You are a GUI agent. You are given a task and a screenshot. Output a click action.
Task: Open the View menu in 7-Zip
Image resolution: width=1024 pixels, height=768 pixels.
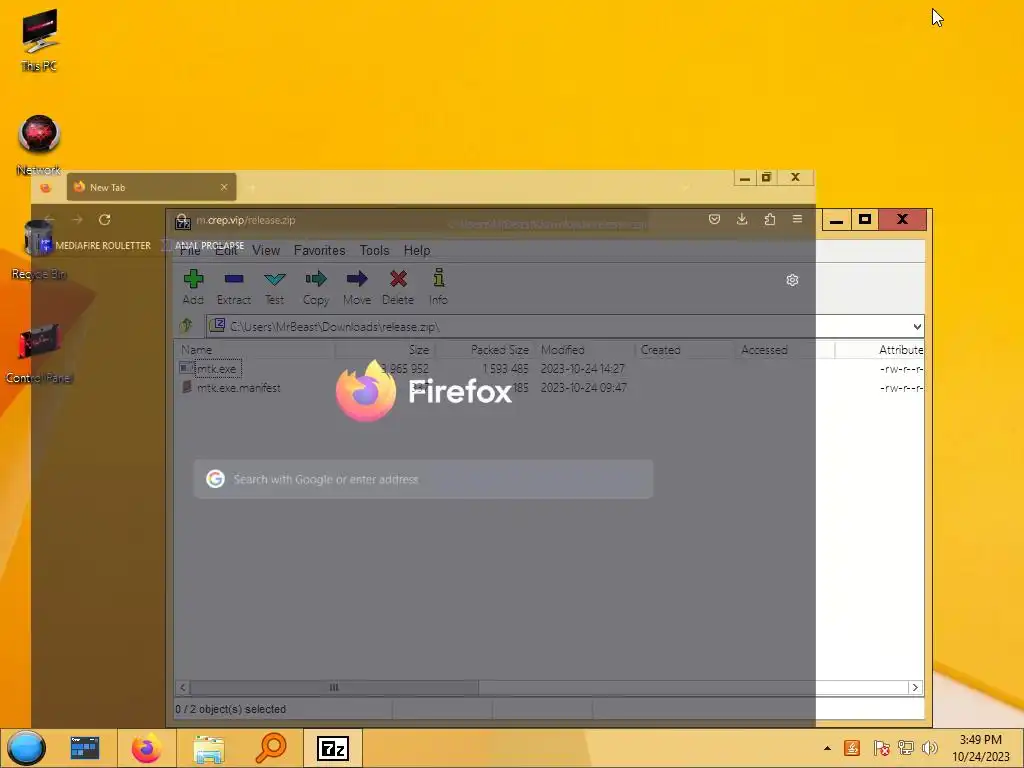point(266,250)
